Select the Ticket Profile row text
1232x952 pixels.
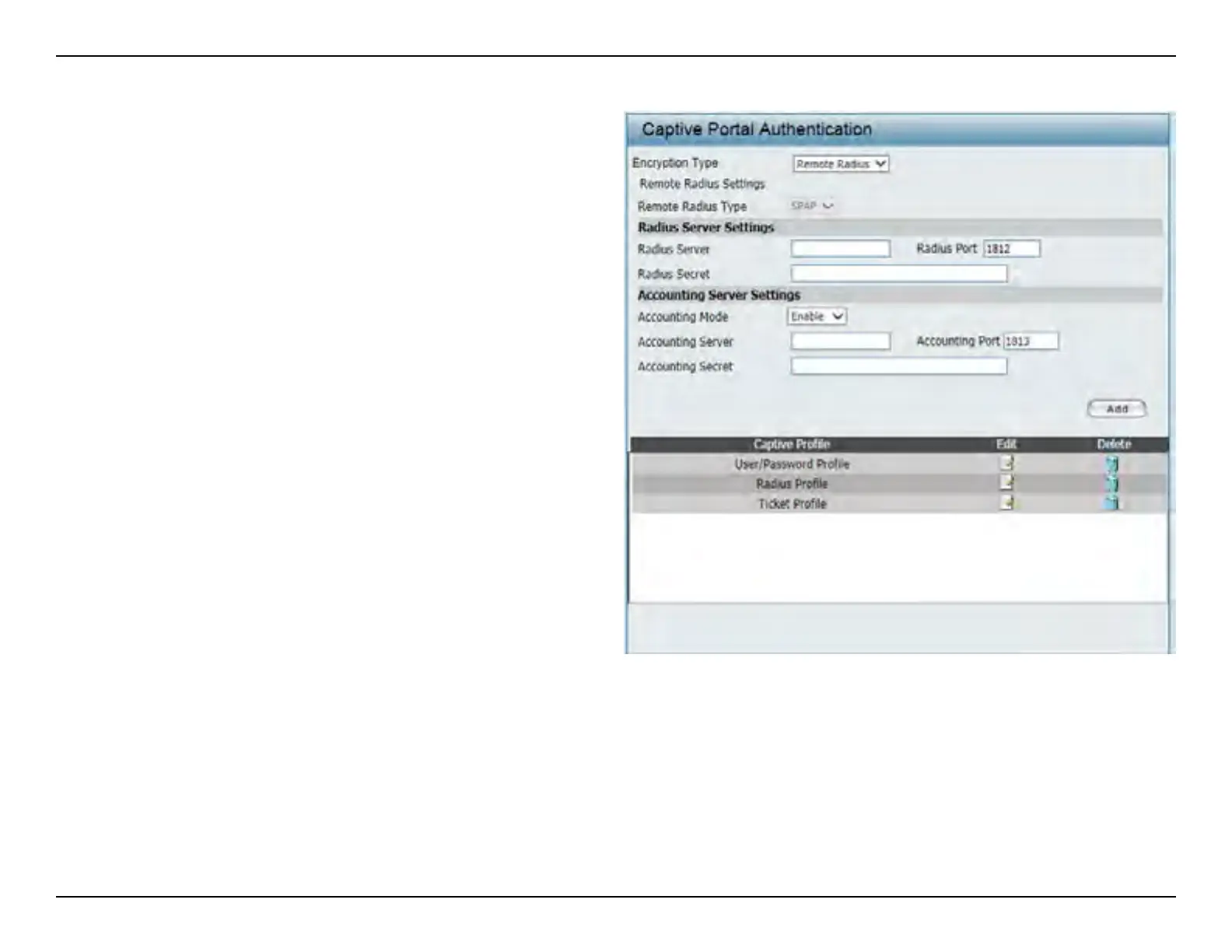click(x=792, y=504)
